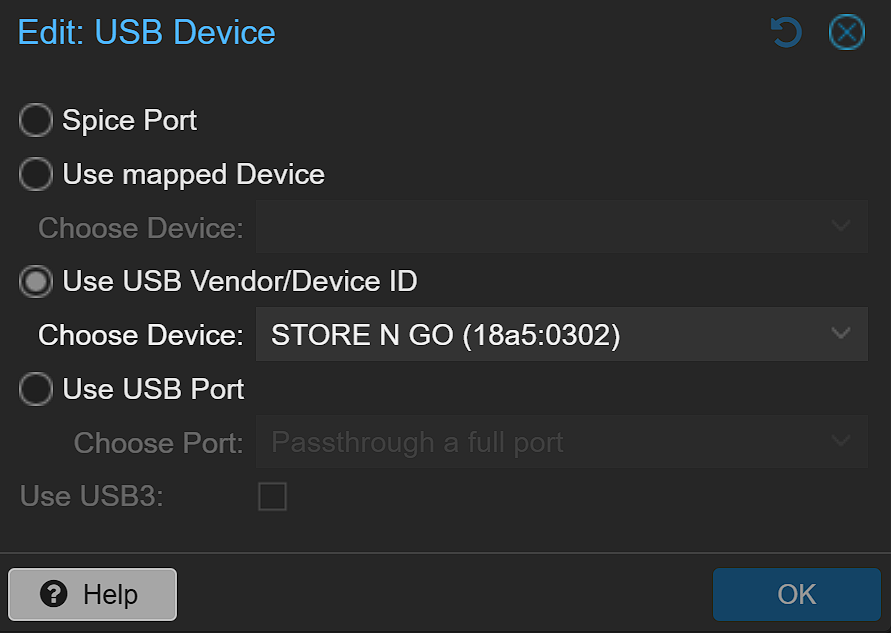Click the Use USB3 label
The height and width of the screenshot is (633, 891).
click(x=91, y=496)
